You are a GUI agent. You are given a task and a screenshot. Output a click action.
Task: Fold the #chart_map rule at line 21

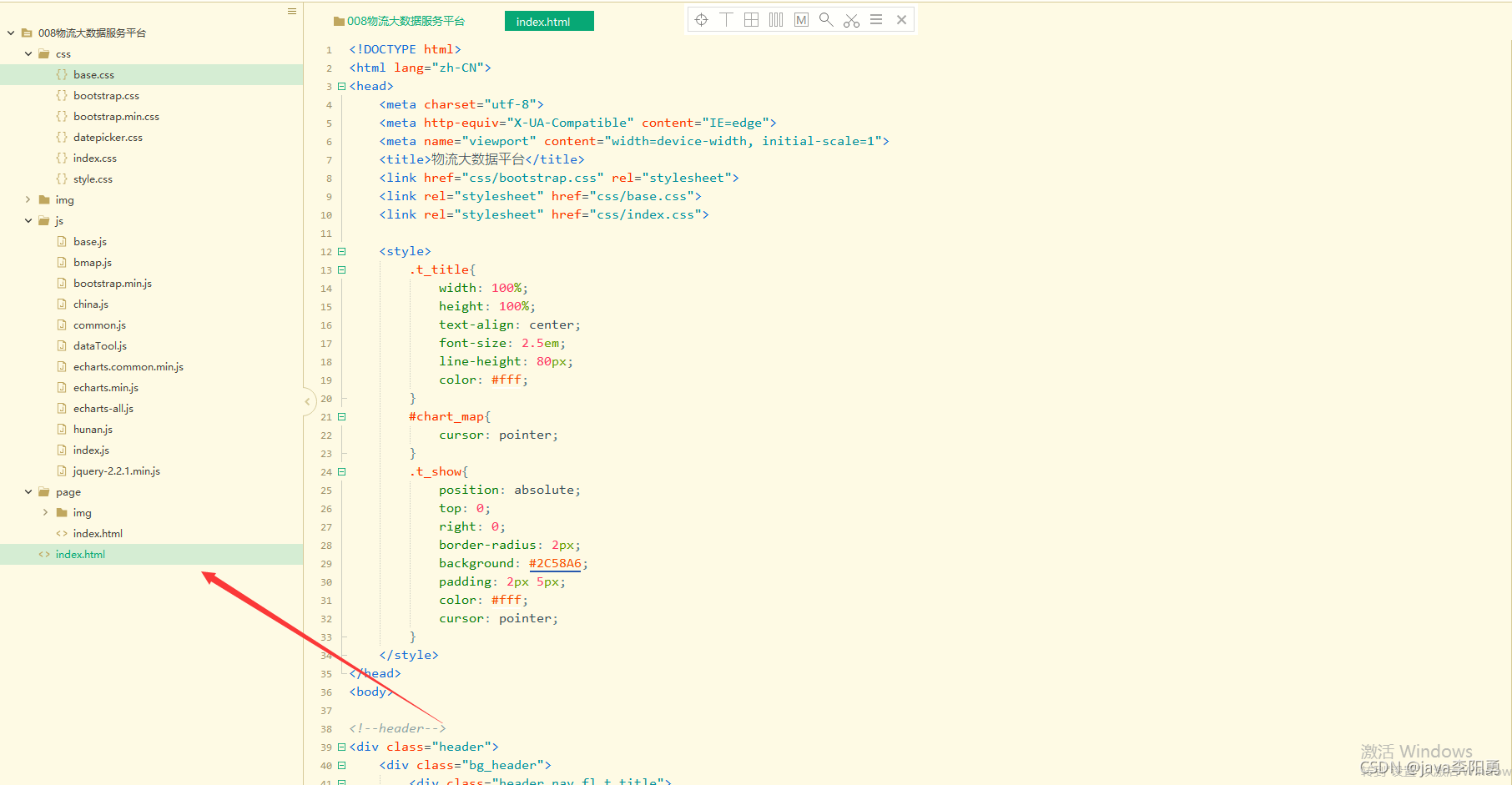(x=341, y=416)
